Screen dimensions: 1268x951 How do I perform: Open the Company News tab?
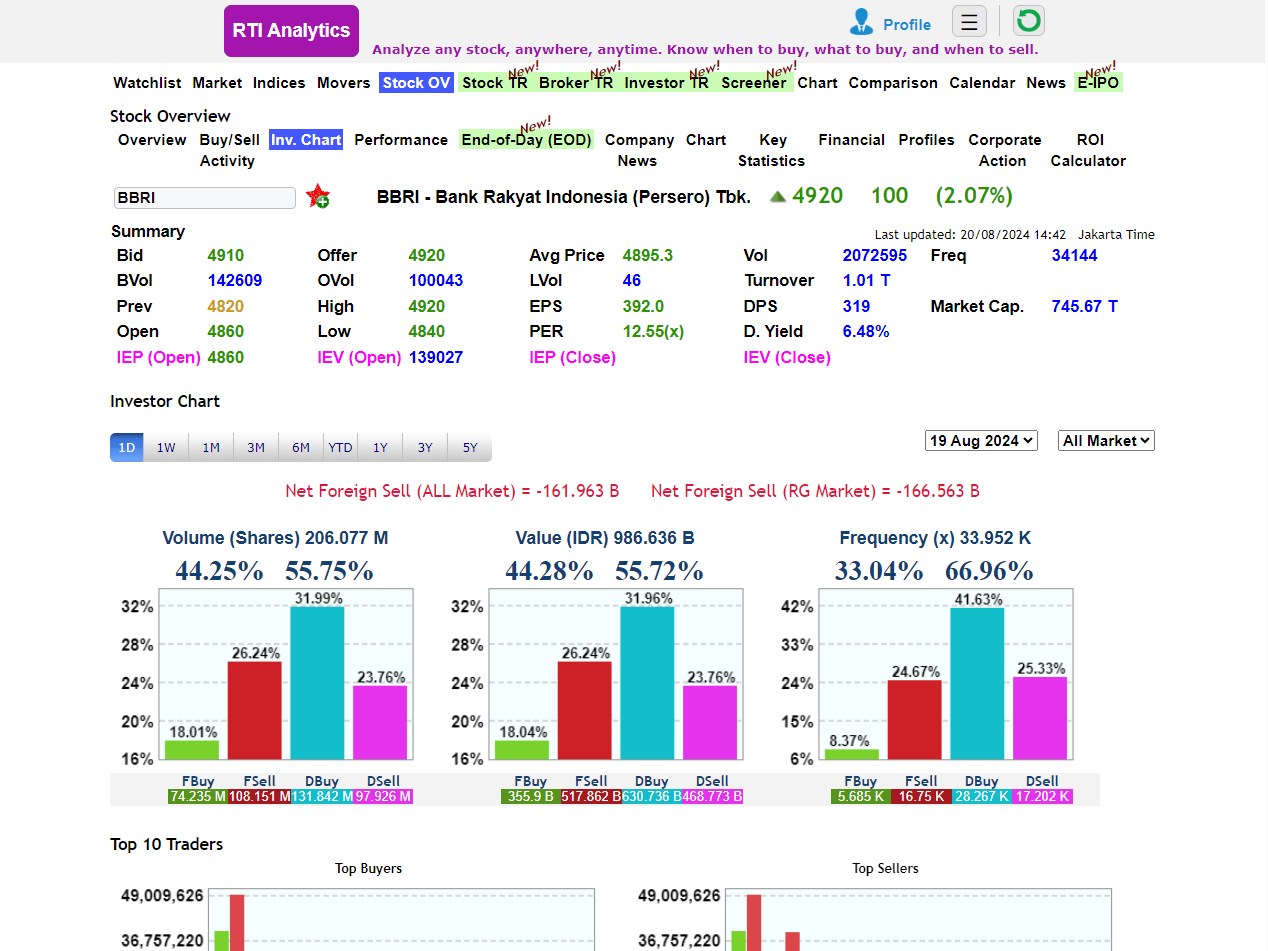click(x=638, y=150)
